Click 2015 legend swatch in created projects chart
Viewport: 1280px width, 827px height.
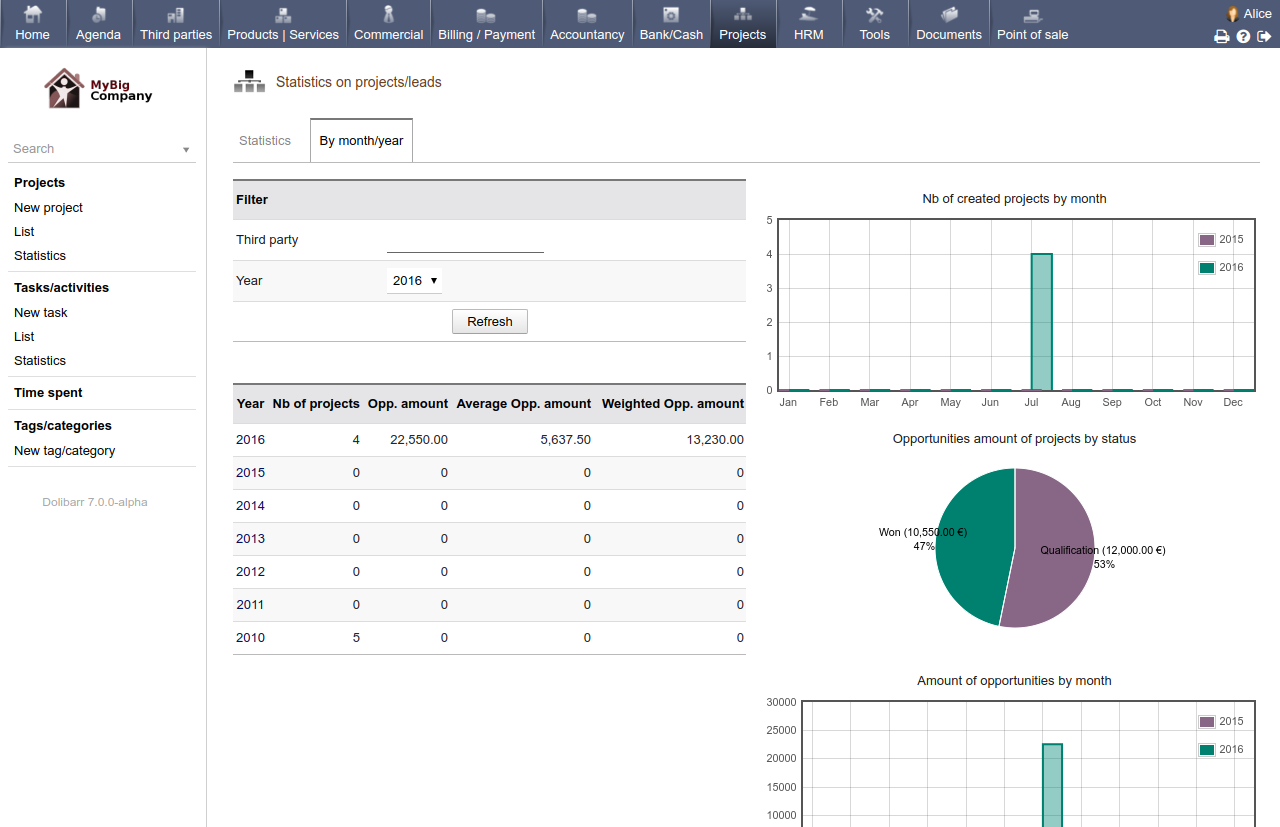(x=1207, y=240)
